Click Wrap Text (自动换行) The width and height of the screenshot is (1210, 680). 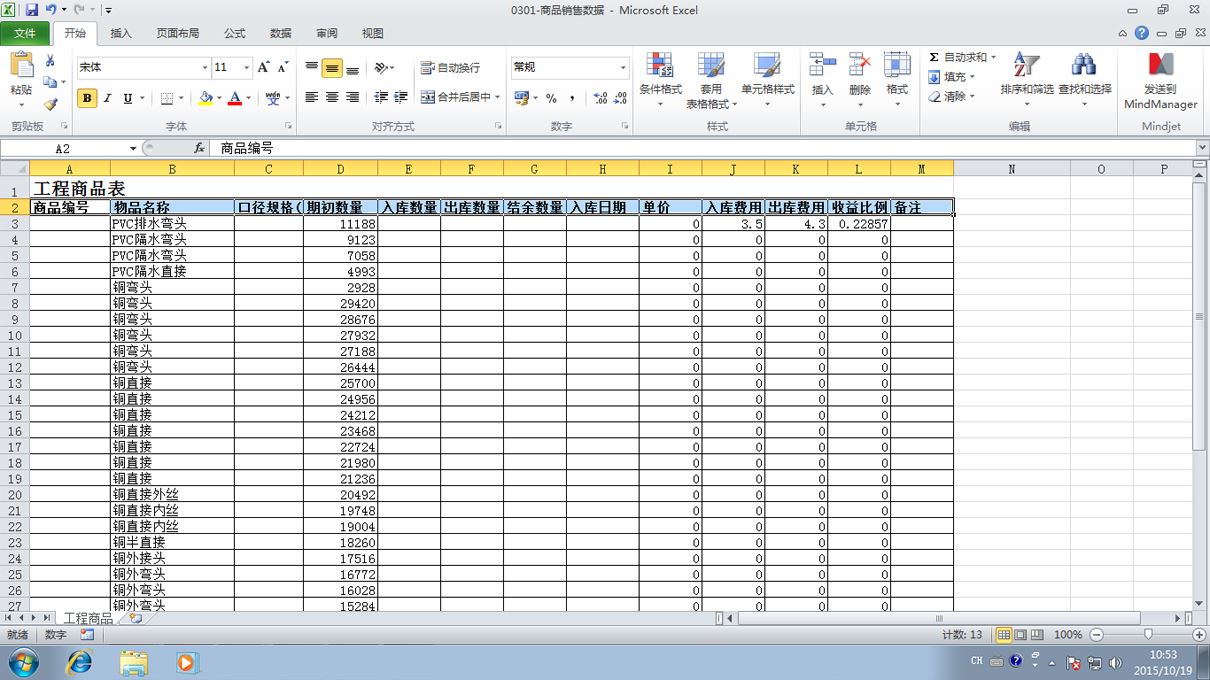450,68
